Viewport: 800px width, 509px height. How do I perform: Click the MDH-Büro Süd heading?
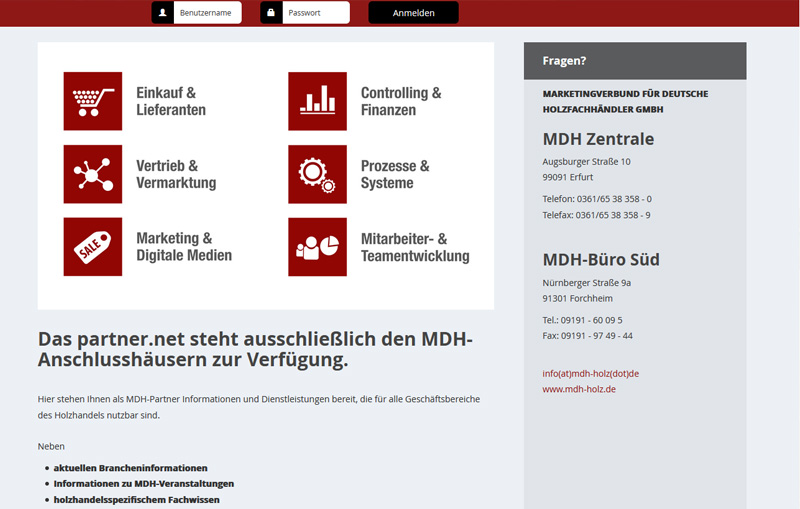click(601, 260)
